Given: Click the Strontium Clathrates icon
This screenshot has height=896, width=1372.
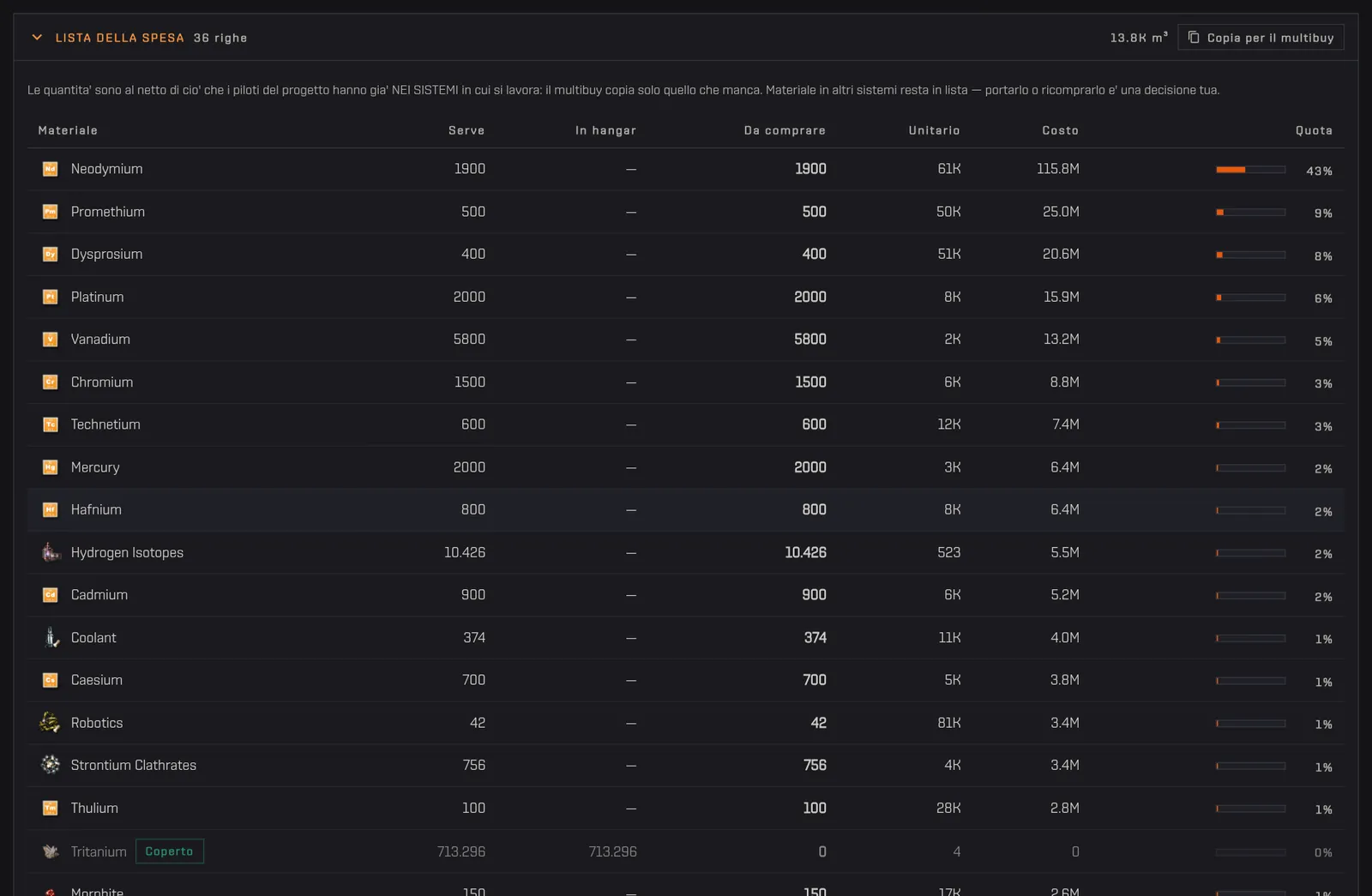Looking at the screenshot, I should 51,765.
